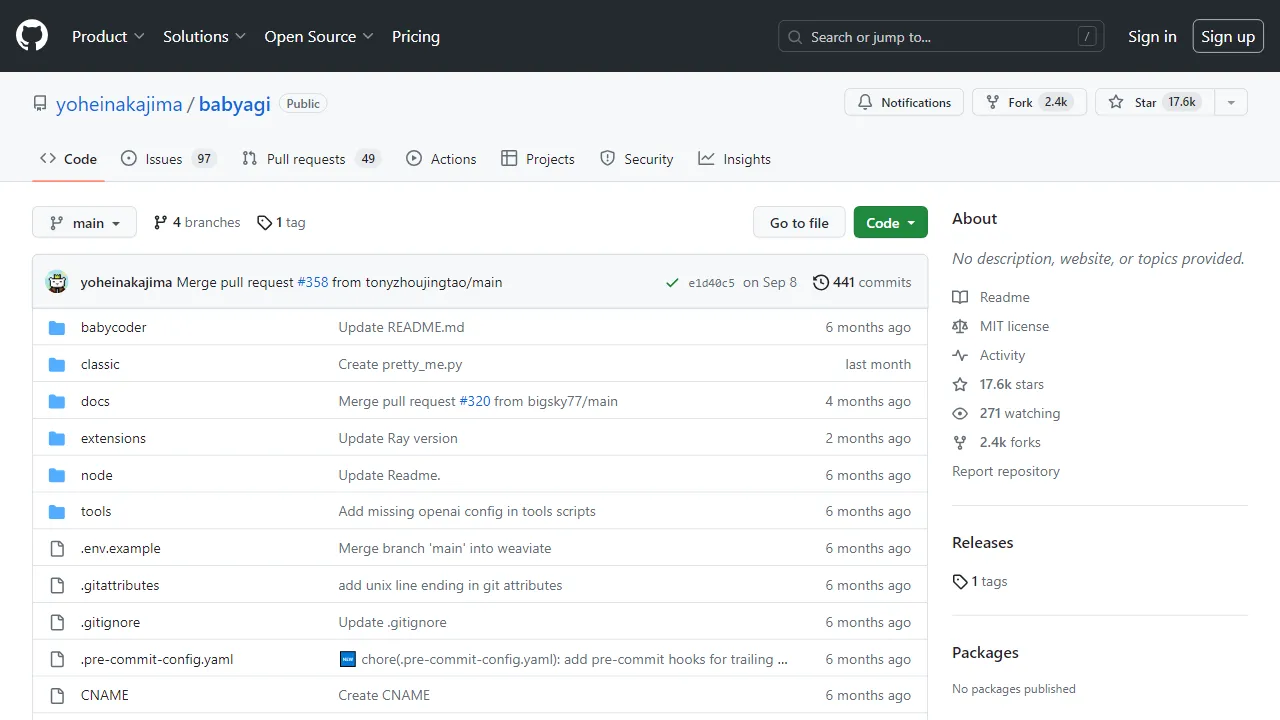Image resolution: width=1280 pixels, height=720 pixels.
Task: Click the repository icon before yoheinakajima
Action: tap(40, 103)
